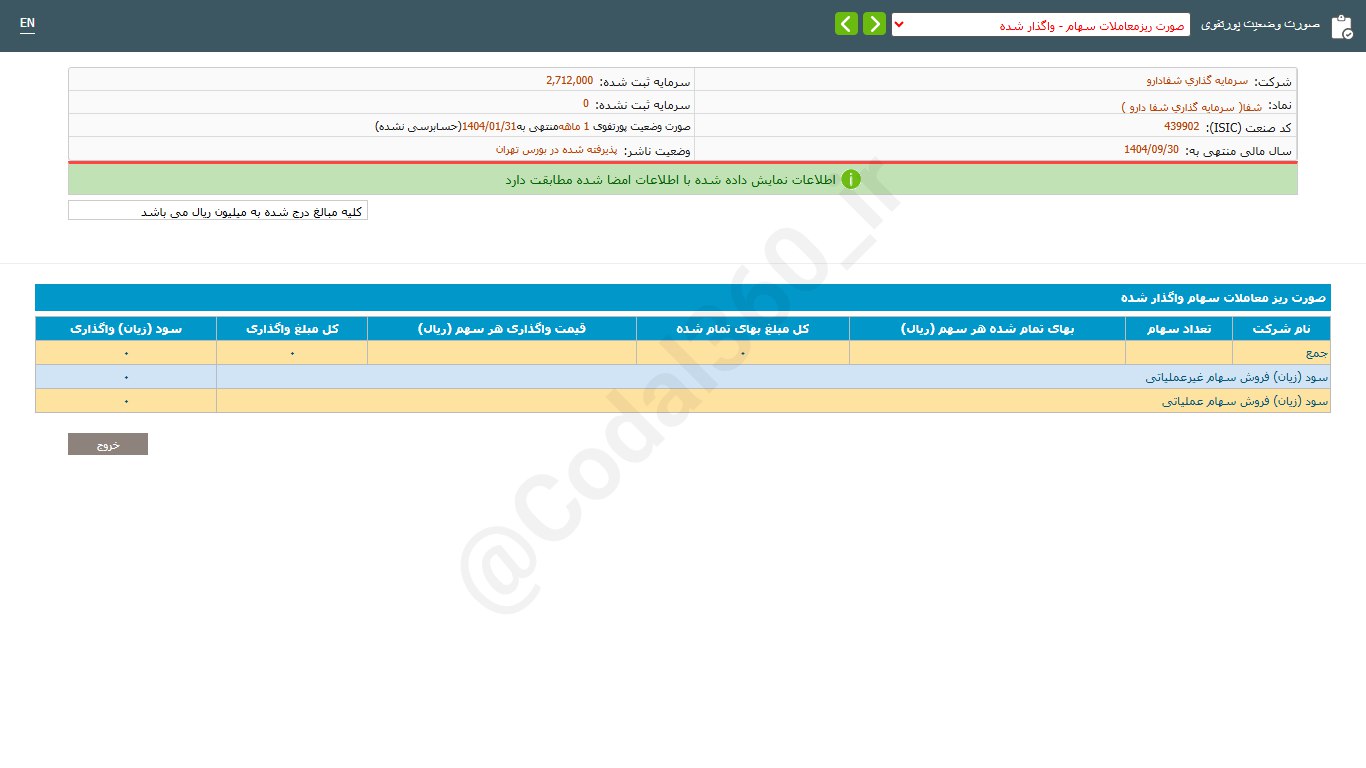Click the green info icon in banner
Screen dimensions: 1366x768
850,180
